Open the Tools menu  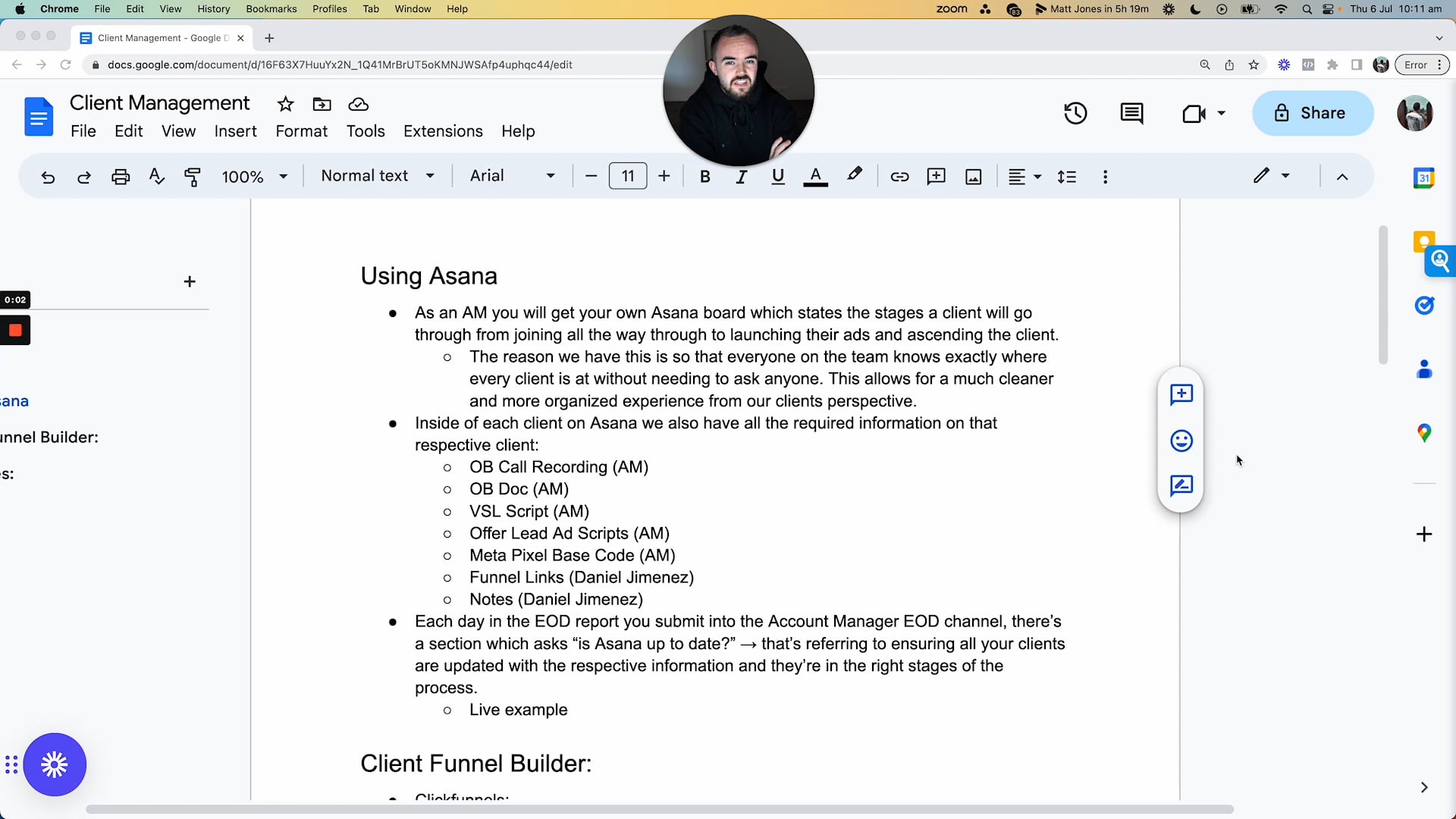coord(366,131)
